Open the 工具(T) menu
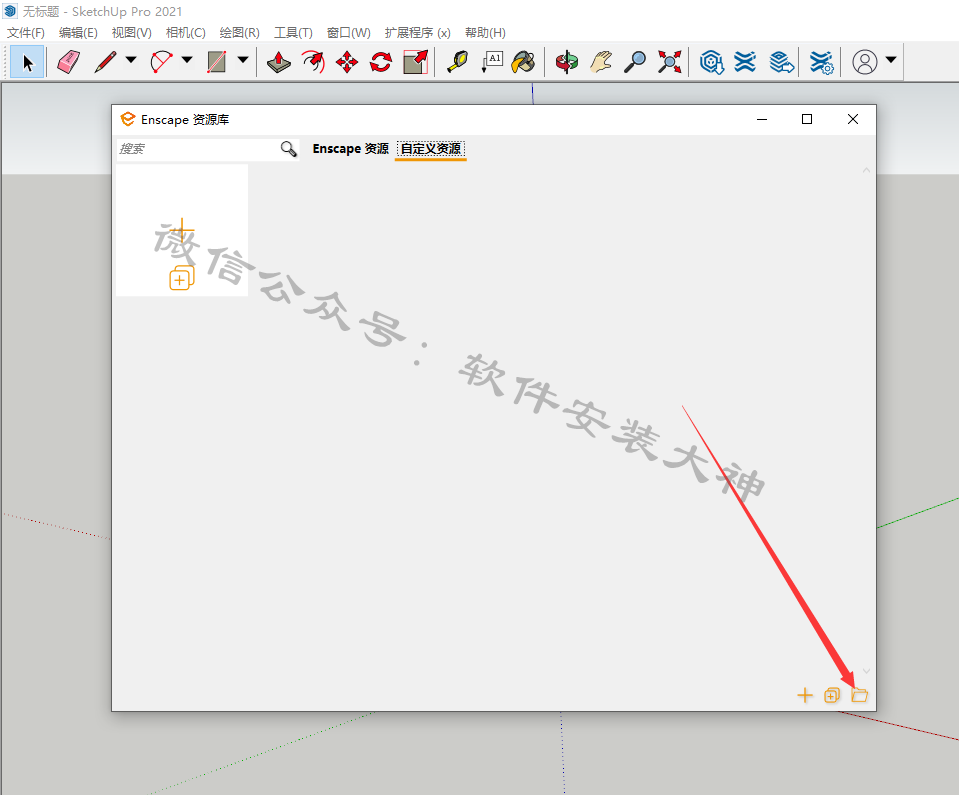The image size is (959, 795). click(293, 32)
